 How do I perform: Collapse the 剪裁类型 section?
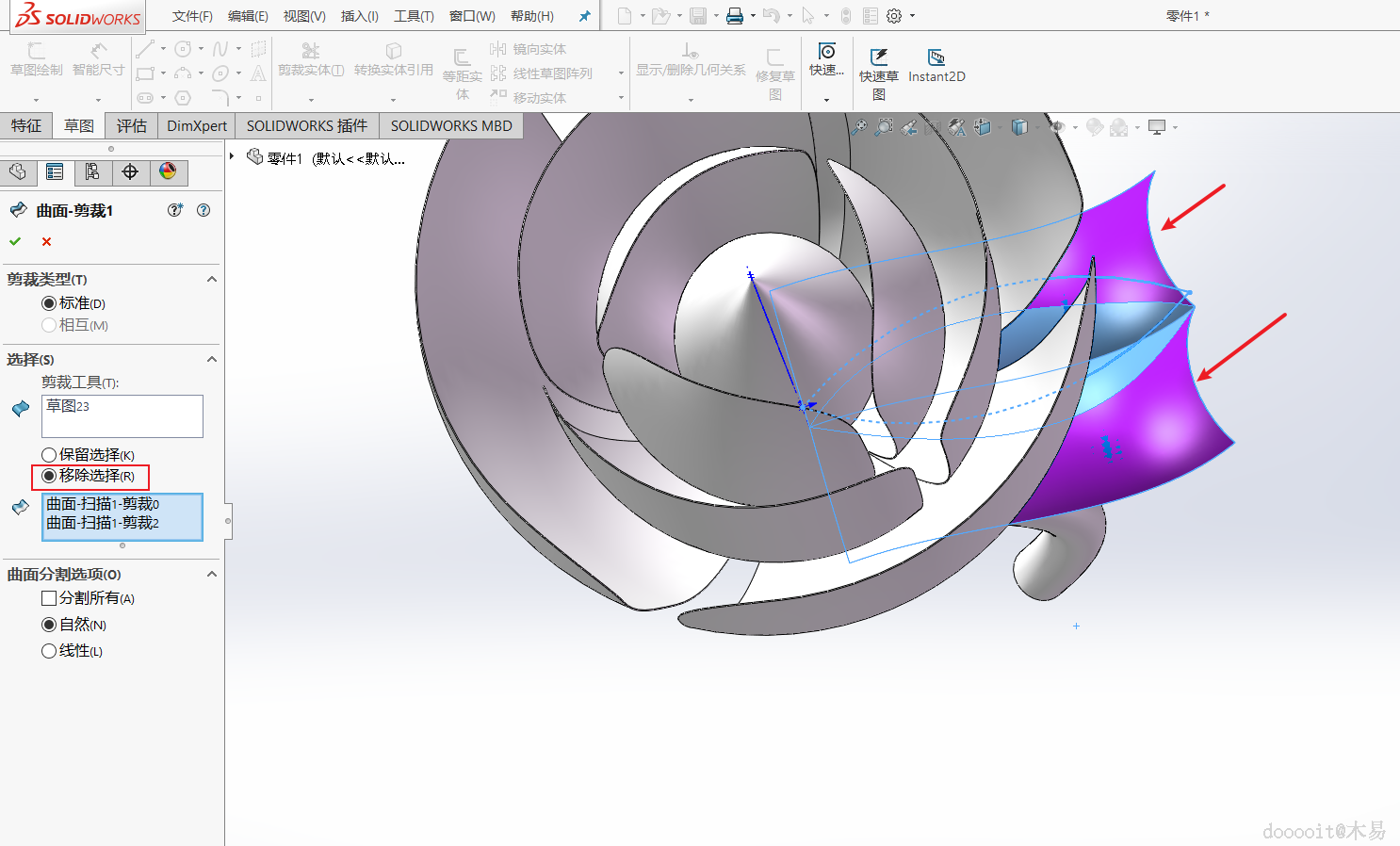click(212, 279)
